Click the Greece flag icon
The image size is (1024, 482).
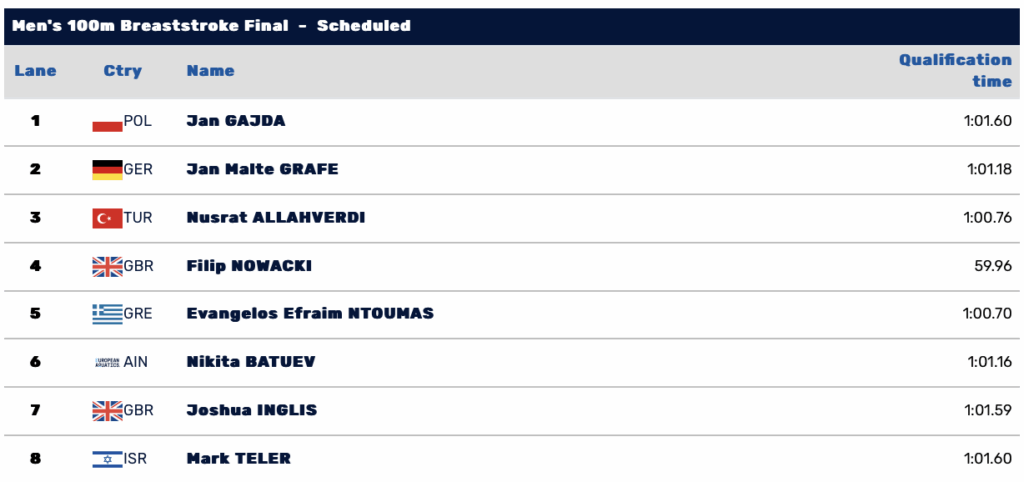[107, 314]
